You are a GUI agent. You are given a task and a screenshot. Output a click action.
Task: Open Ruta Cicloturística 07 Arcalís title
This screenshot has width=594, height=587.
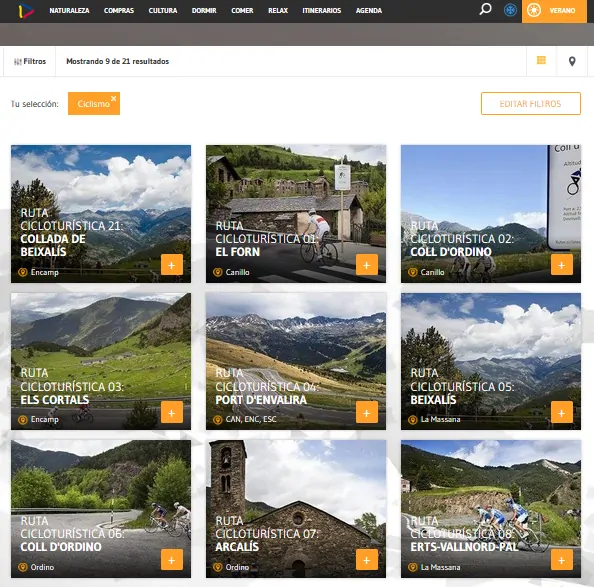coord(267,534)
